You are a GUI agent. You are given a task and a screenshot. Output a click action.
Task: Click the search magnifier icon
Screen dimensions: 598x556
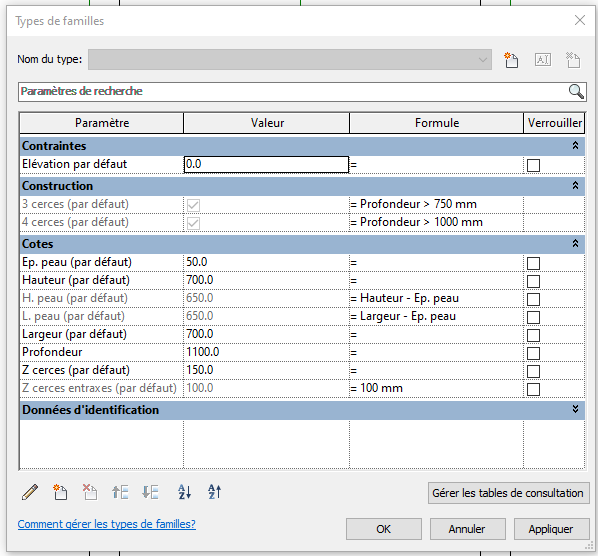[x=576, y=92]
